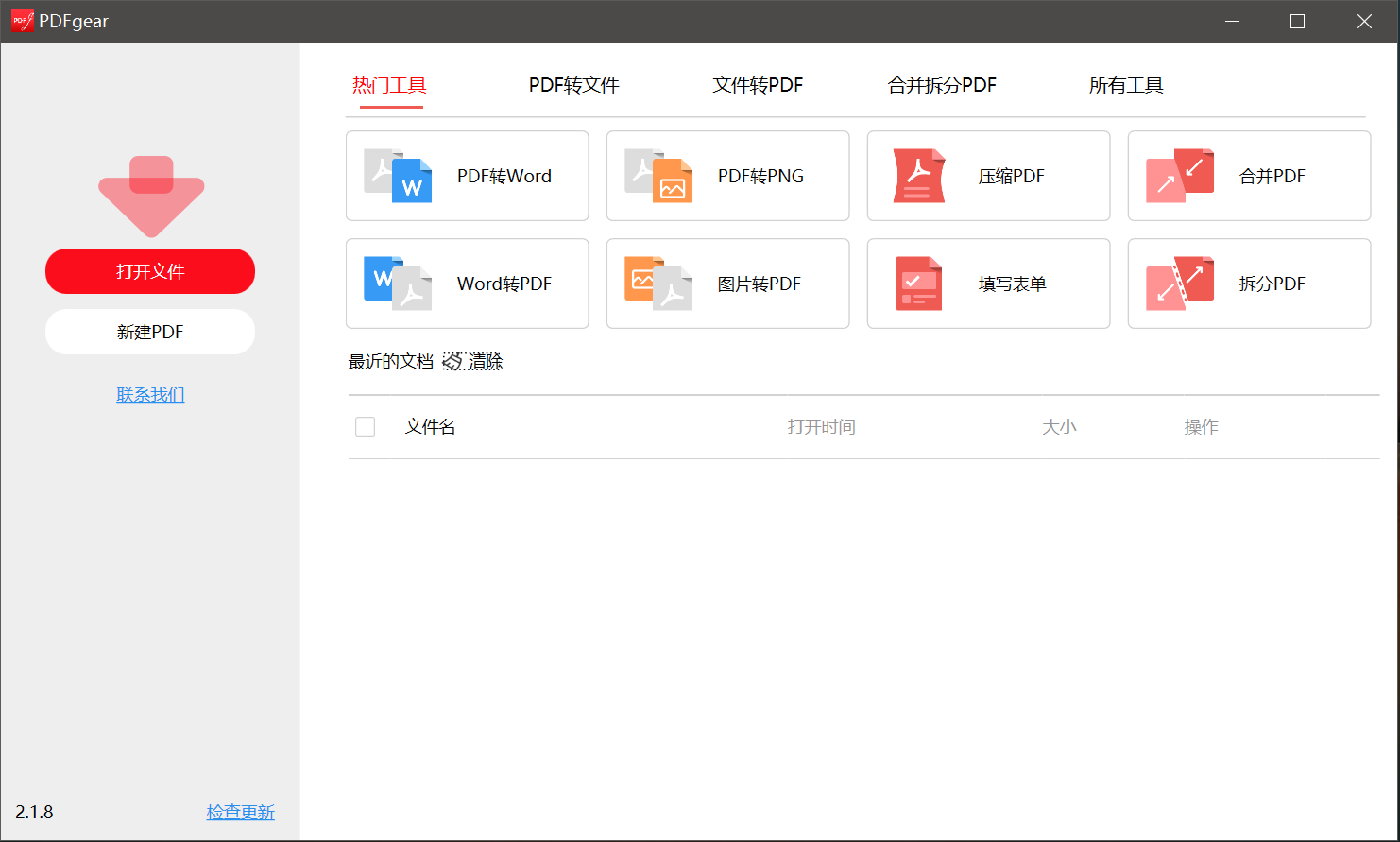The height and width of the screenshot is (842, 1400).
Task: Open the 合并拆分PDF tab
Action: (942, 85)
